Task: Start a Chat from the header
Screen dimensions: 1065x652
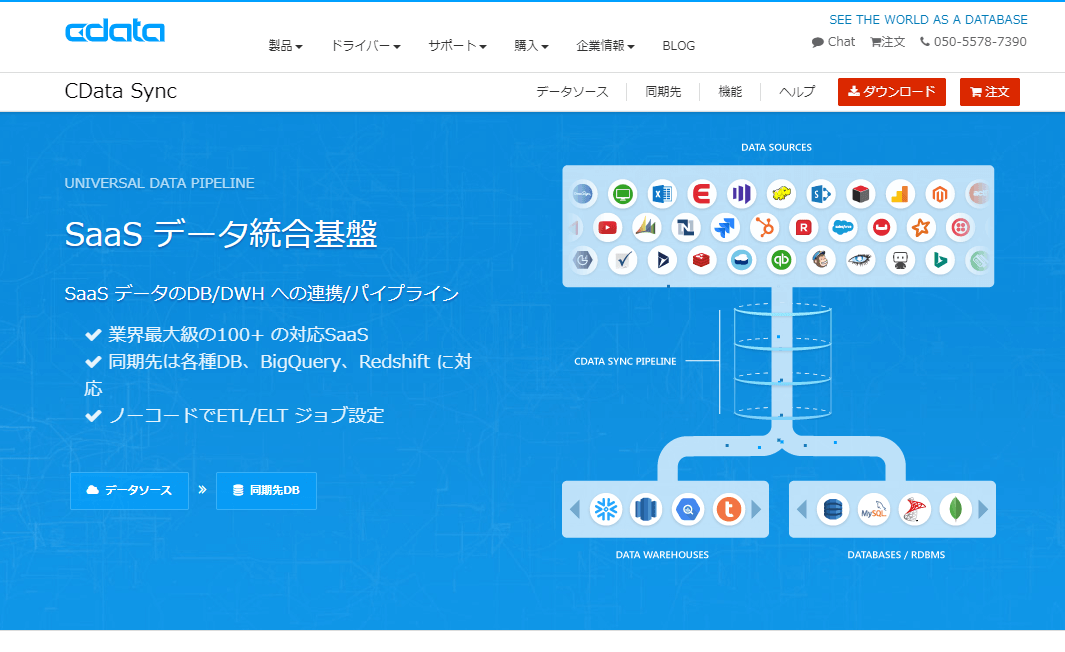Action: pos(833,41)
